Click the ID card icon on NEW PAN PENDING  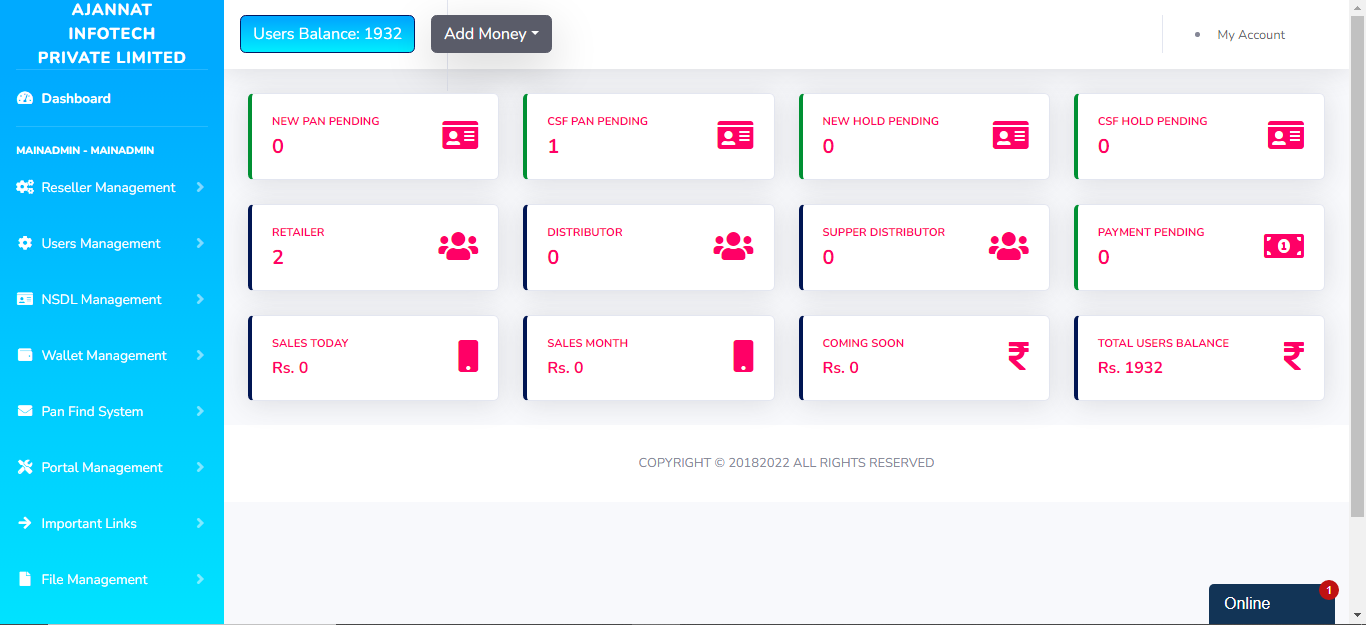click(x=460, y=135)
